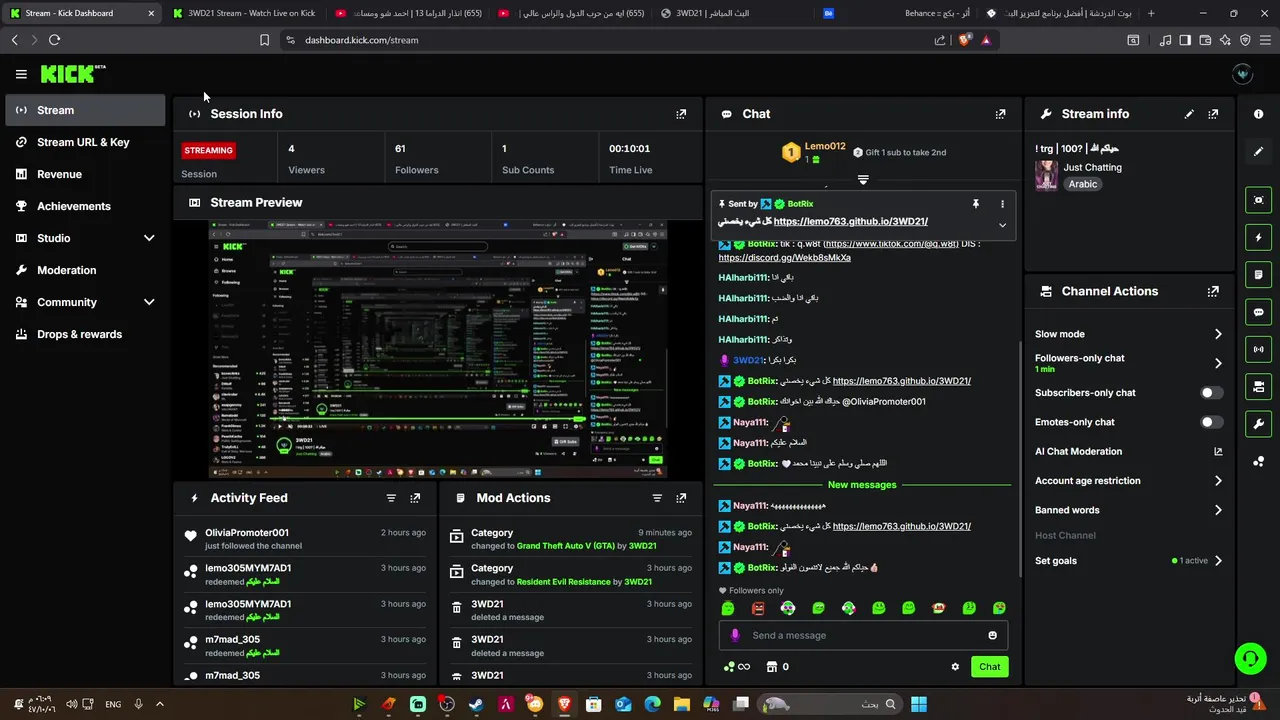
Task: Pop out the Channel Actions panel
Action: point(1213,291)
